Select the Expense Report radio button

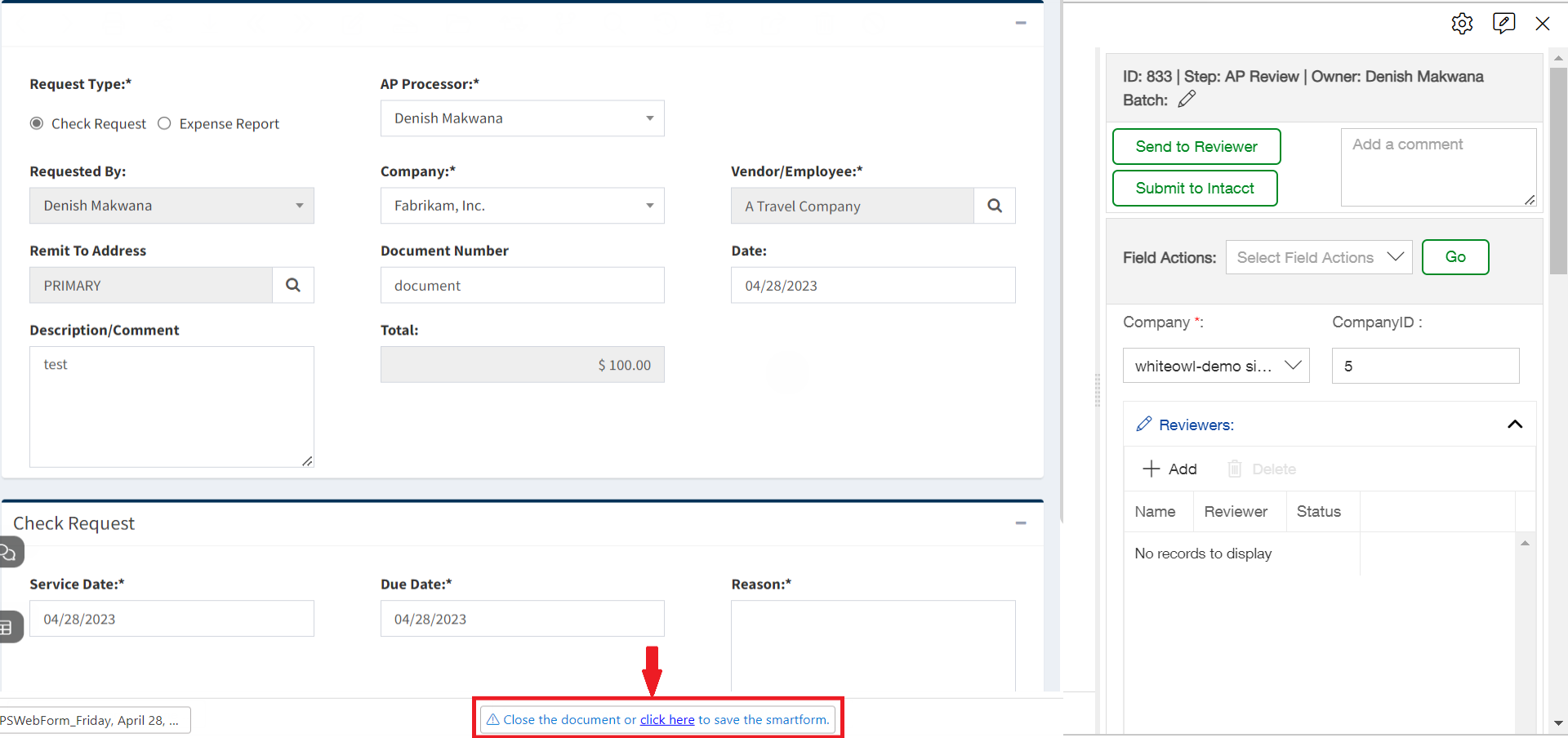pyautogui.click(x=164, y=123)
